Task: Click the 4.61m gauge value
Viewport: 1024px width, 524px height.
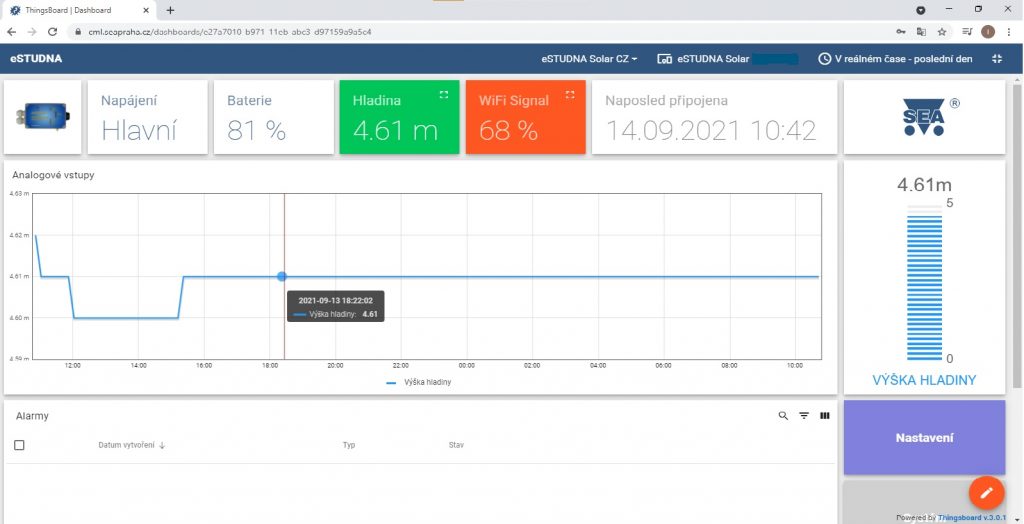Action: tap(924, 185)
